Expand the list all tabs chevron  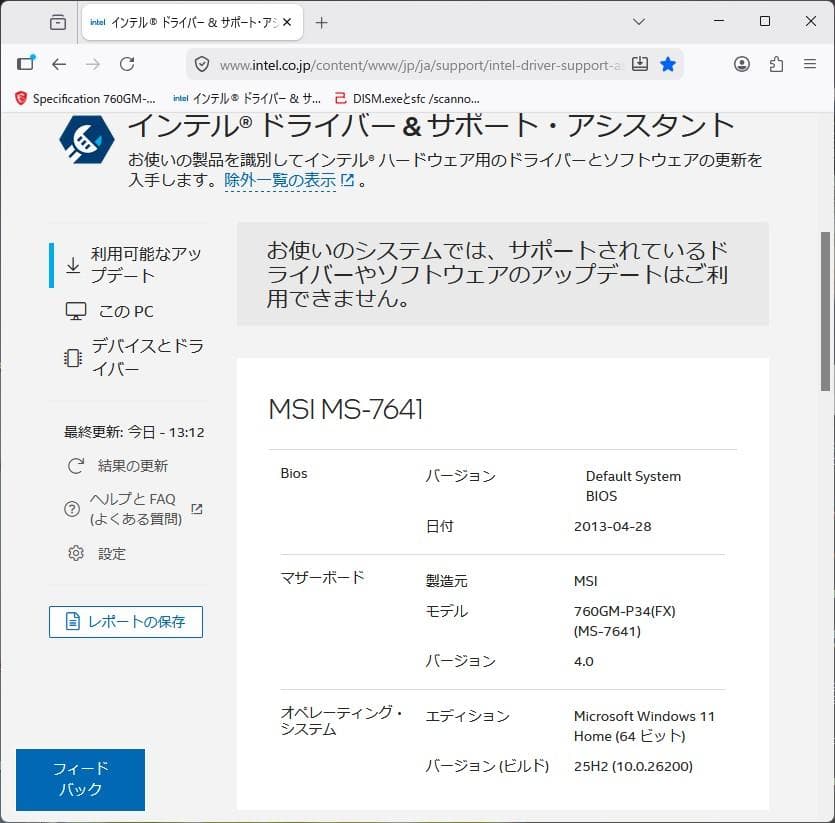[x=639, y=22]
